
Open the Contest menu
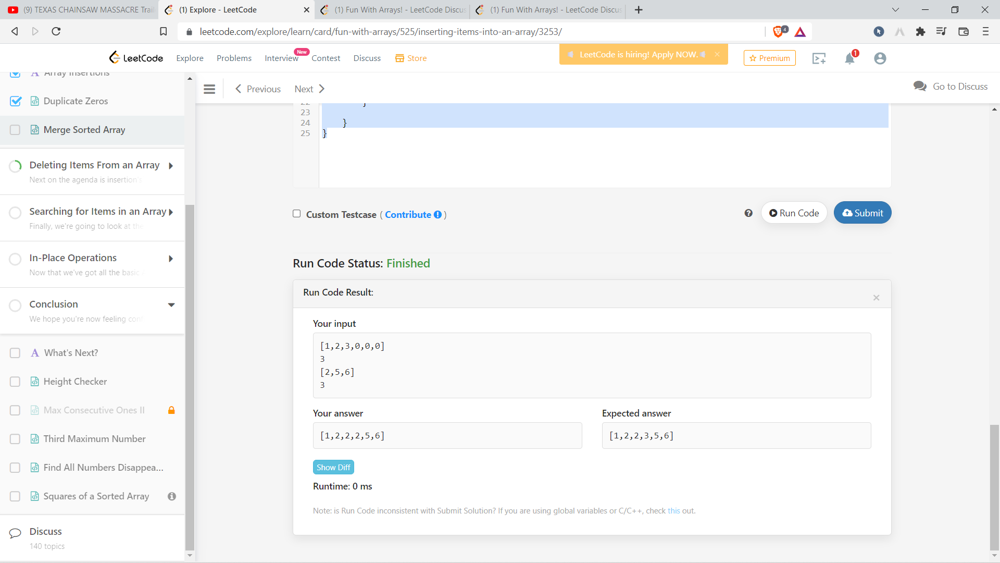coord(326,58)
